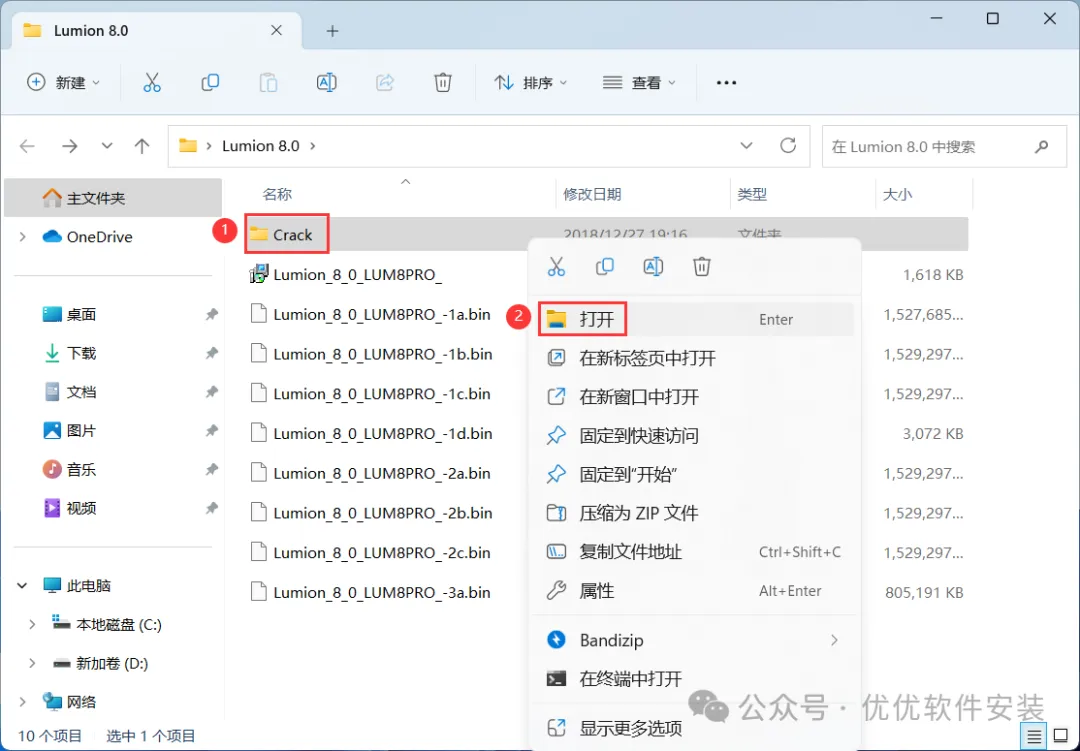This screenshot has width=1080, height=751.
Task: Switch to large icons view in status bar
Action: coord(1061,737)
